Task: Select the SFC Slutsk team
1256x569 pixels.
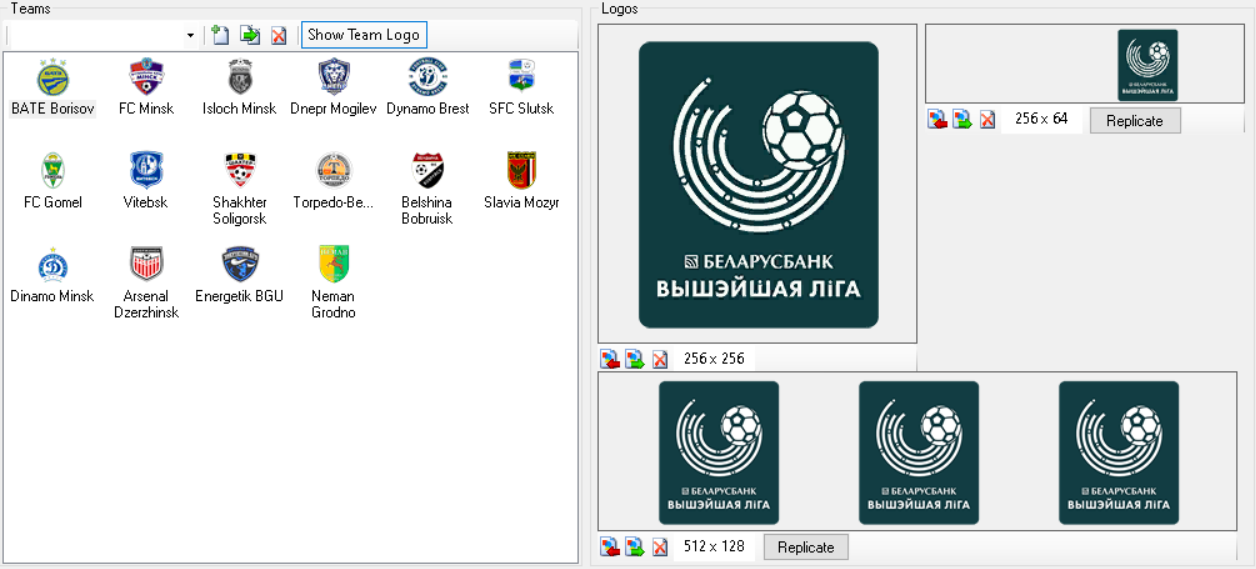Action: coord(521,88)
